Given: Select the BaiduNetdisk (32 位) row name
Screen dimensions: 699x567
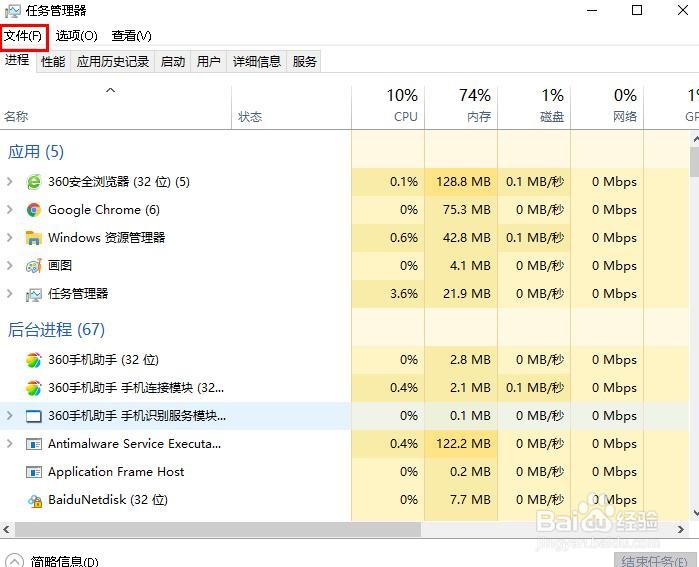Looking at the screenshot, I should 108,500.
